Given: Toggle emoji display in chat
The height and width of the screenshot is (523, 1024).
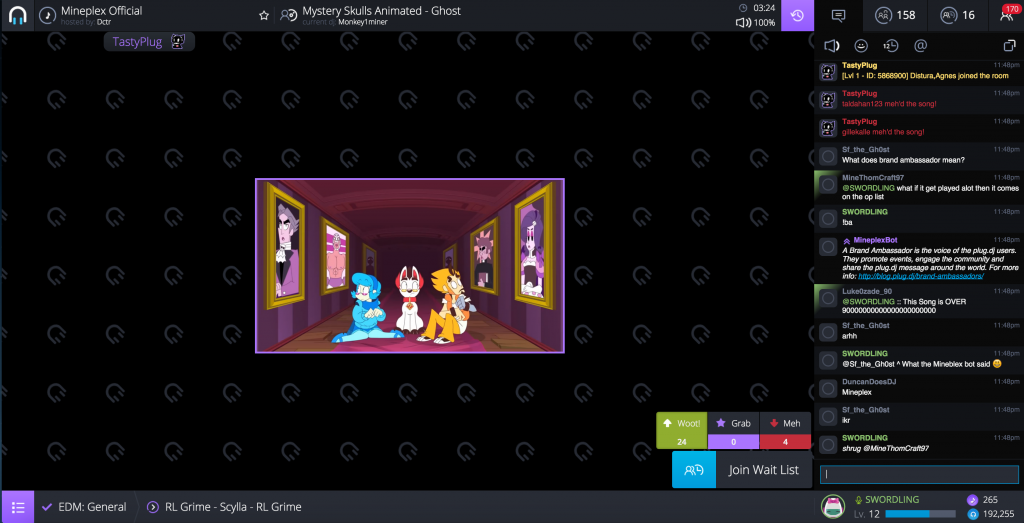Looking at the screenshot, I should [861, 46].
